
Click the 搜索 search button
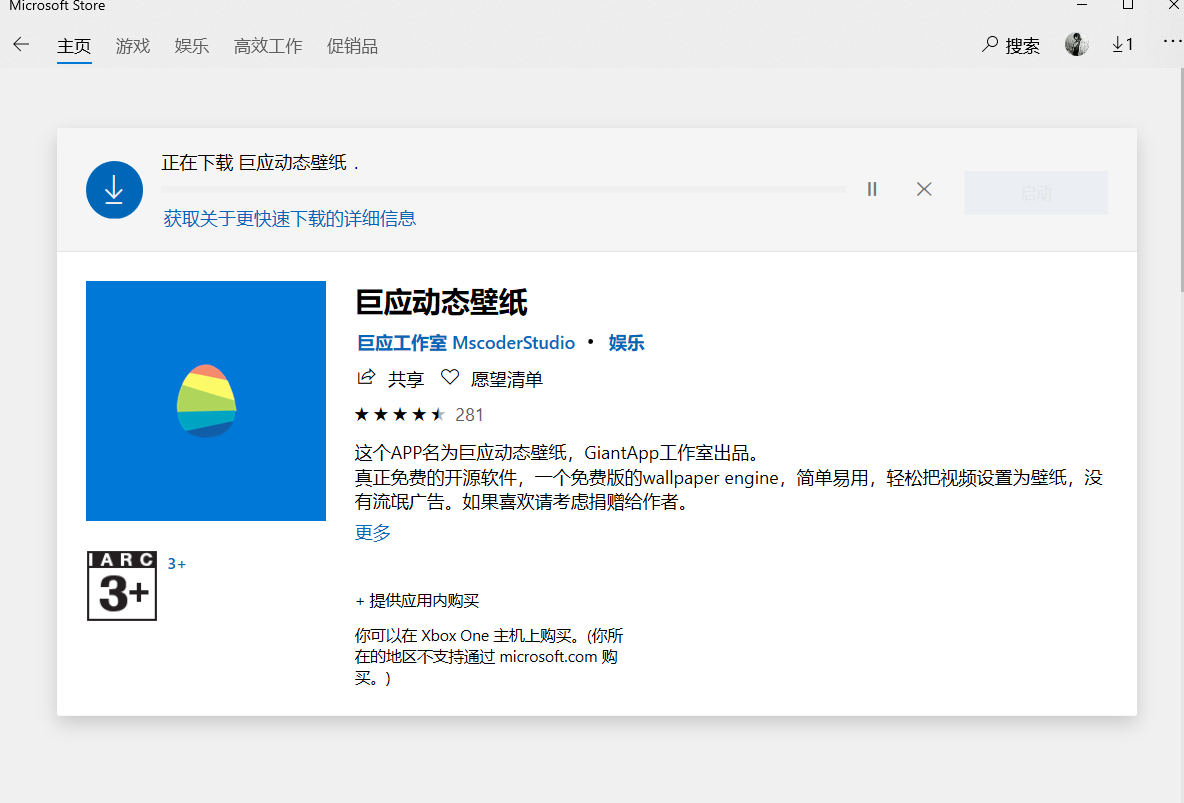[x=1011, y=45]
